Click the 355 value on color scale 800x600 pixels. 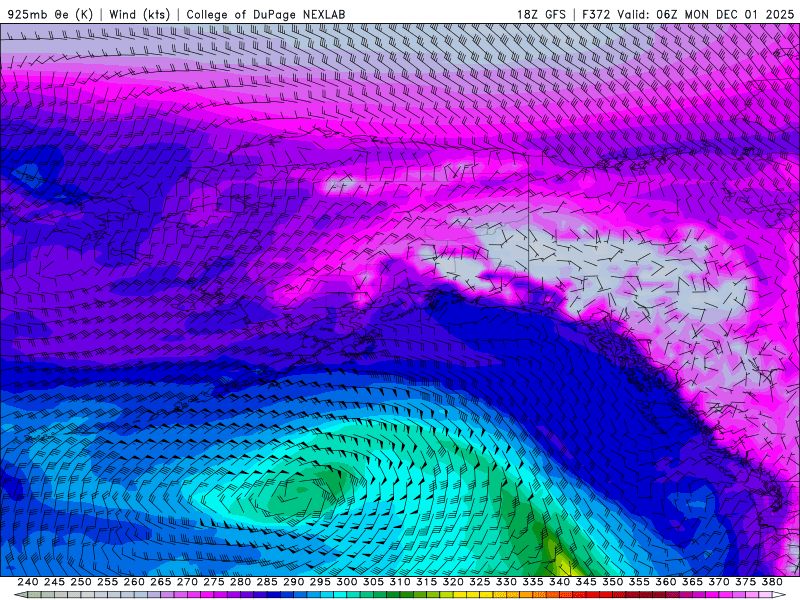(639, 582)
